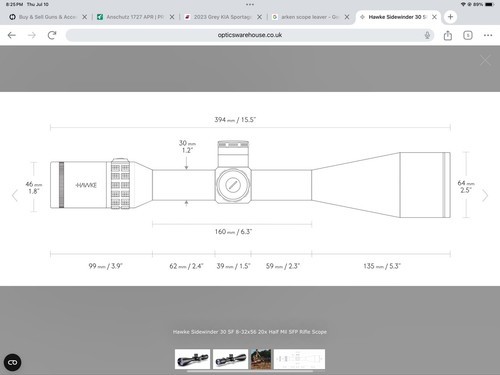Image resolution: width=500 pixels, height=375 pixels.
Task: Click the 30 mm tube diameter label
Action: click(187, 147)
